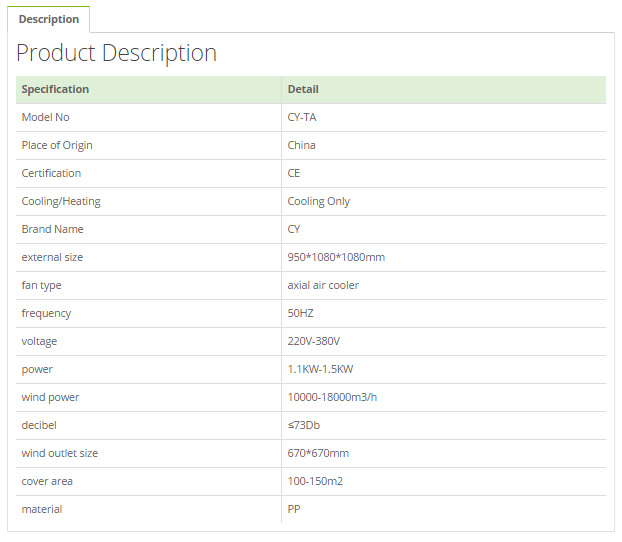The width and height of the screenshot is (622, 542).
Task: Click the Place of Origin label
Action: 57,146
